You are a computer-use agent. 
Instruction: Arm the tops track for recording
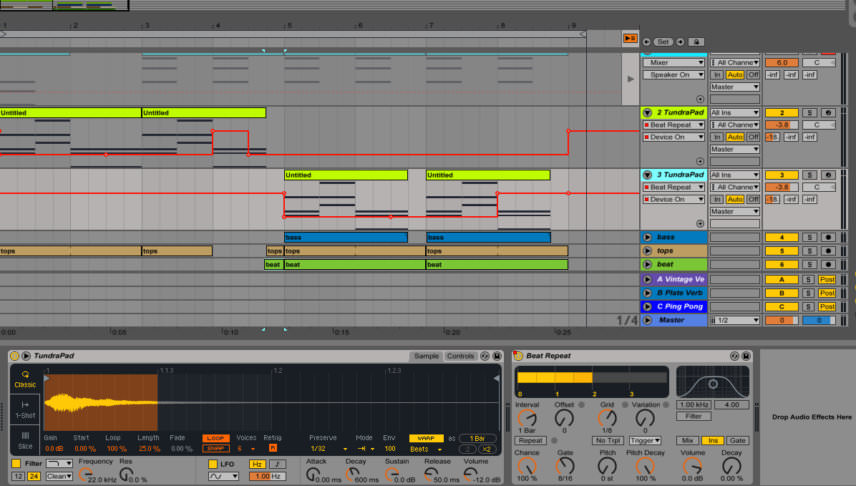828,251
